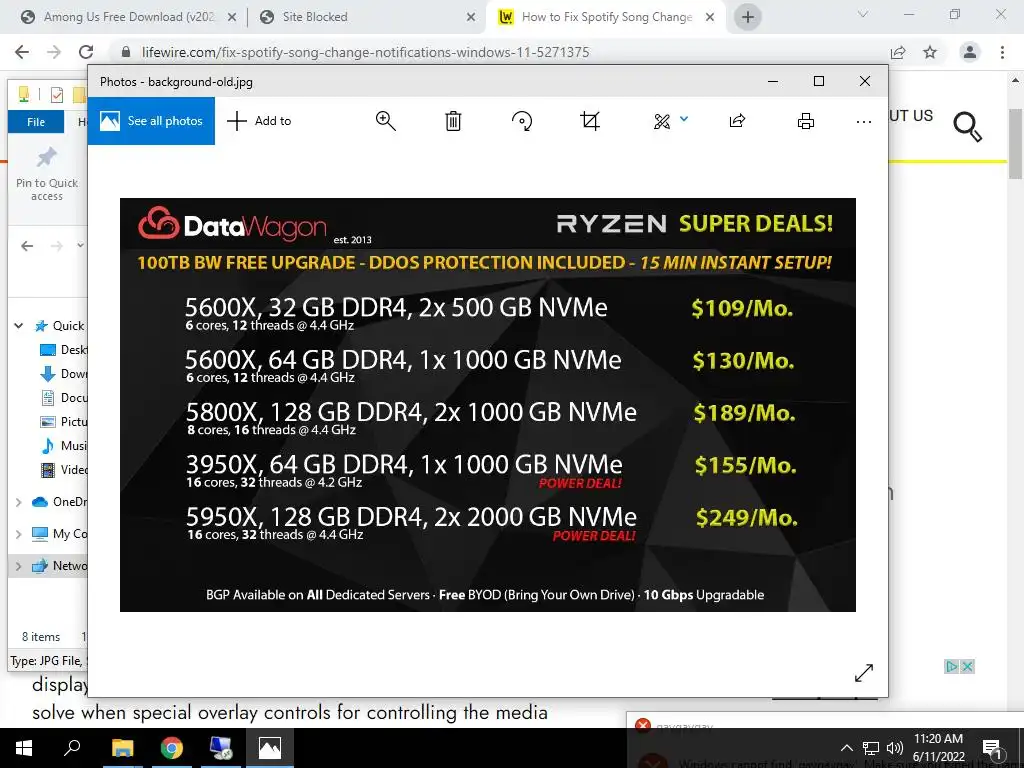Select Pictures in the File Explorer tree
The image size is (1024, 768).
point(63,422)
